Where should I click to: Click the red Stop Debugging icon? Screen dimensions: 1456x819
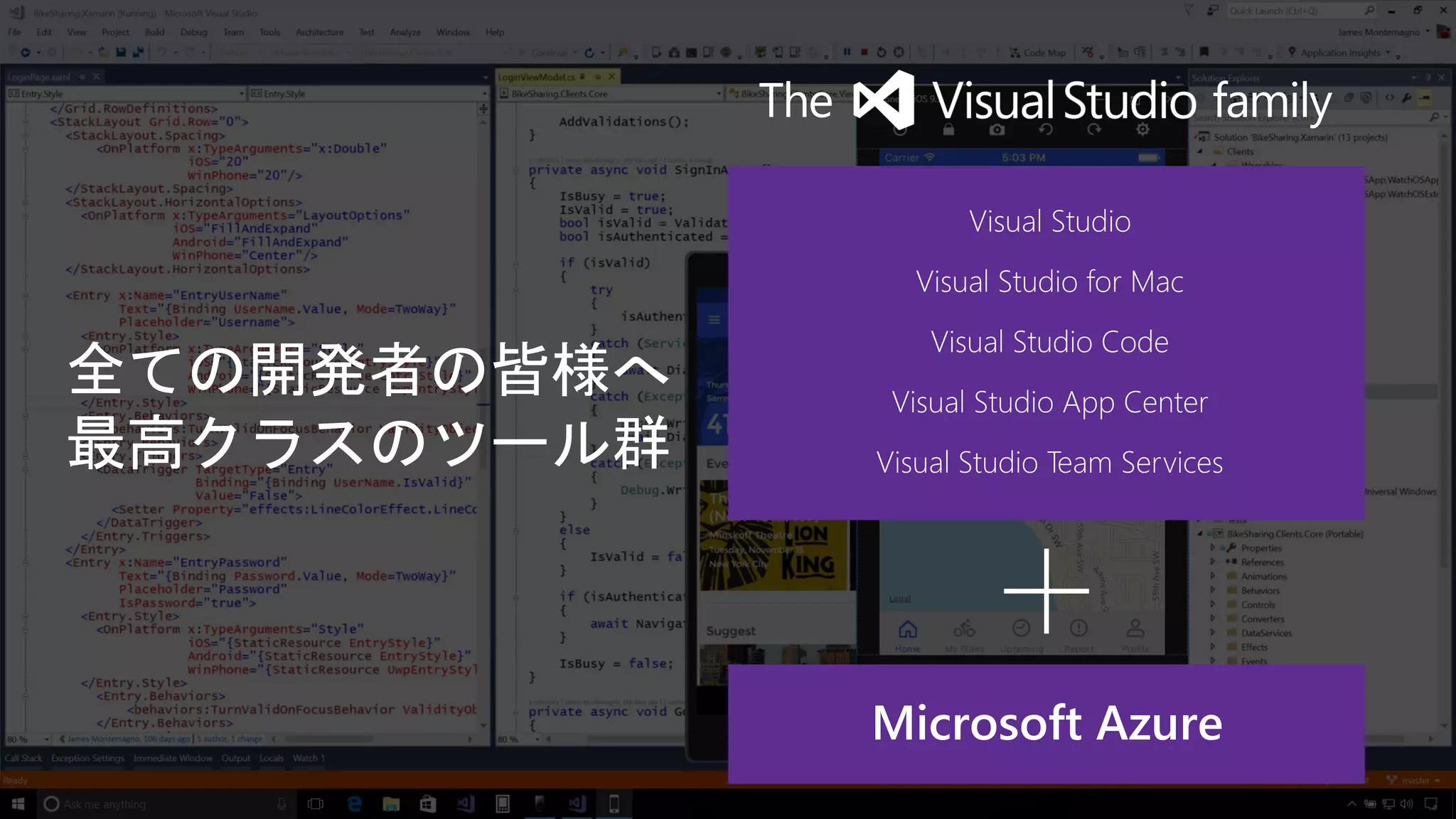(864, 52)
